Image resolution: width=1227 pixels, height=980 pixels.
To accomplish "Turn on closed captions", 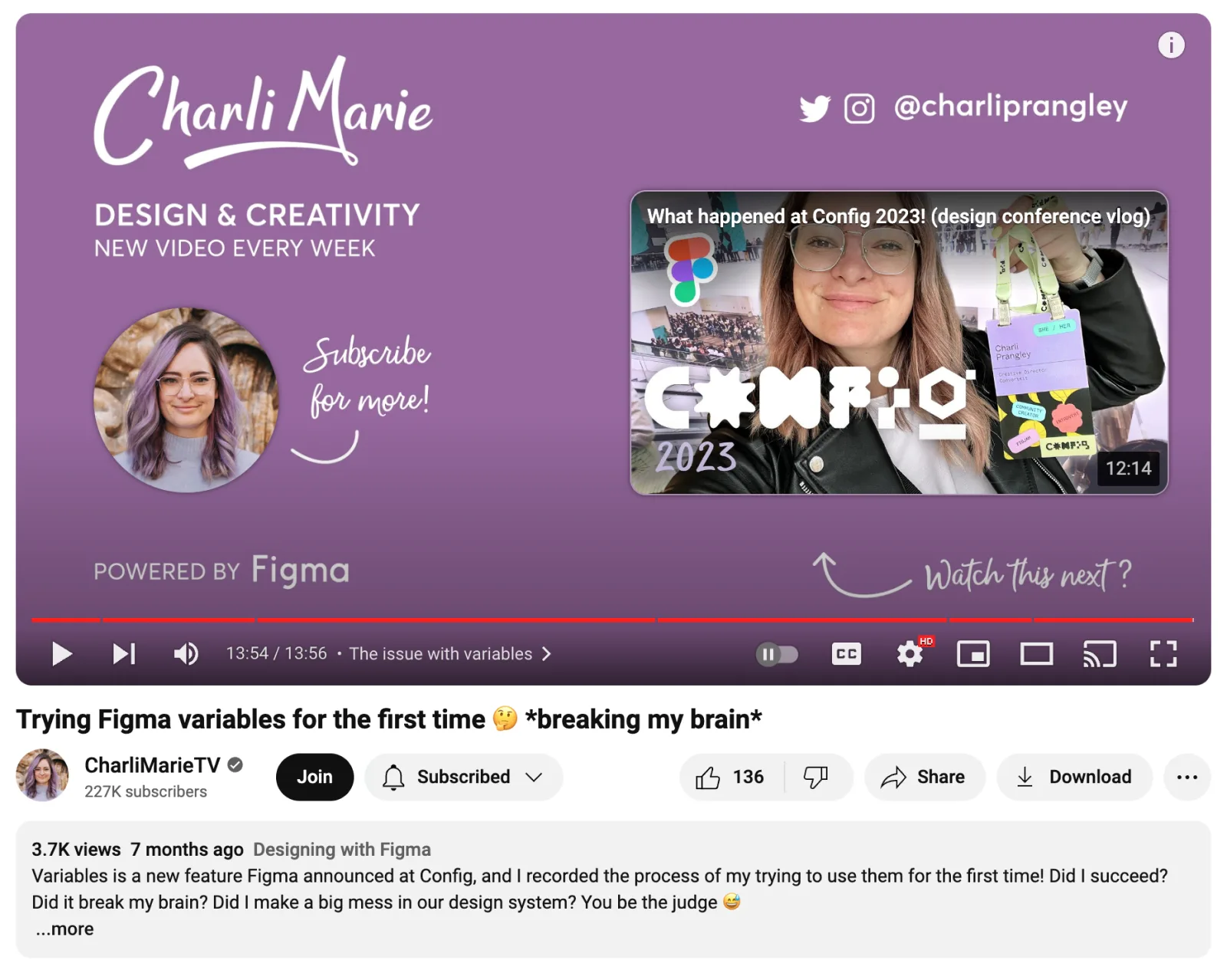I will point(846,654).
